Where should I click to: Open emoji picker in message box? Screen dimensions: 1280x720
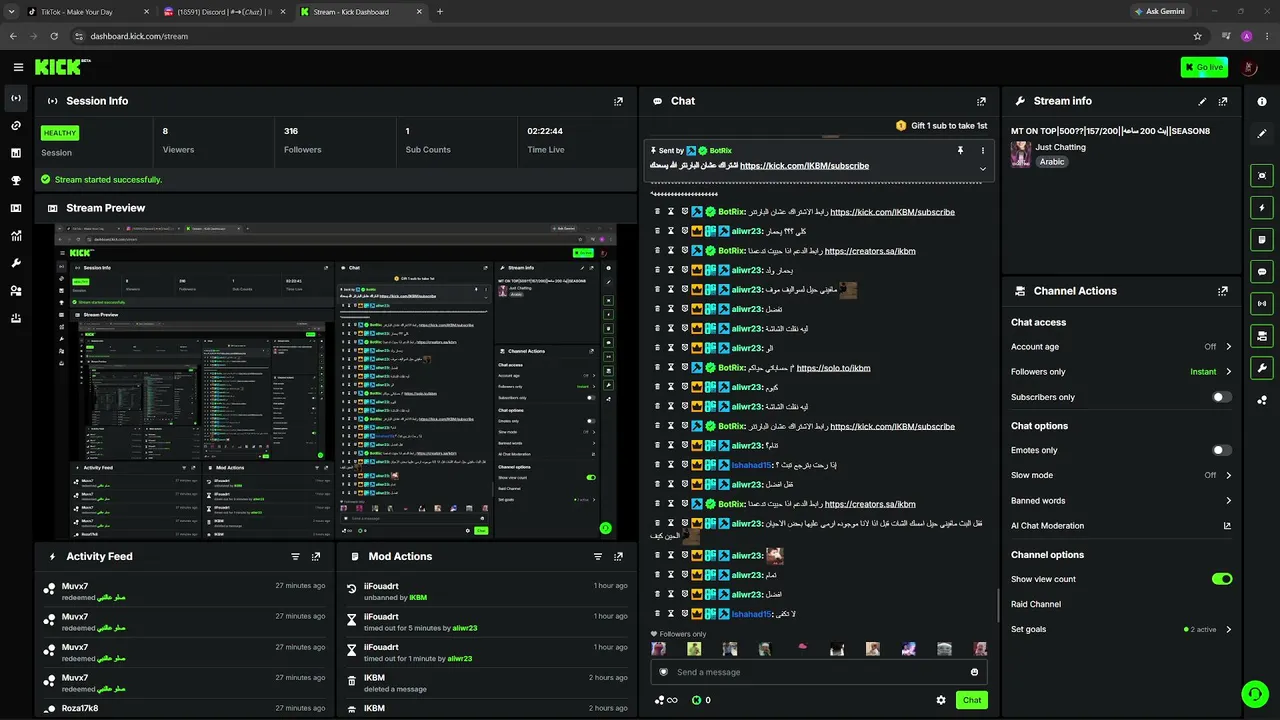point(974,672)
